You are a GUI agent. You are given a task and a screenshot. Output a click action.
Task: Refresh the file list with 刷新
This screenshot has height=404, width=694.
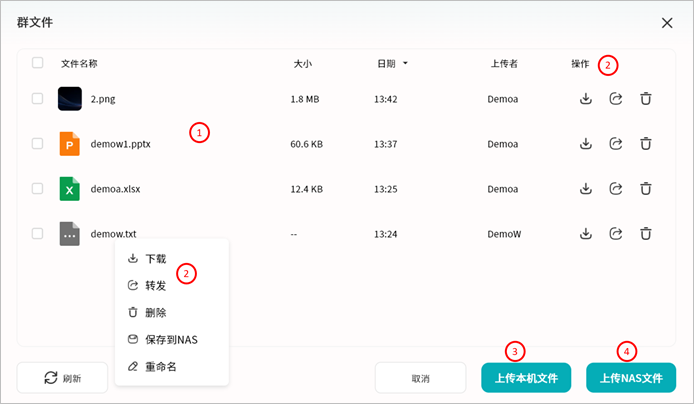coord(62,378)
